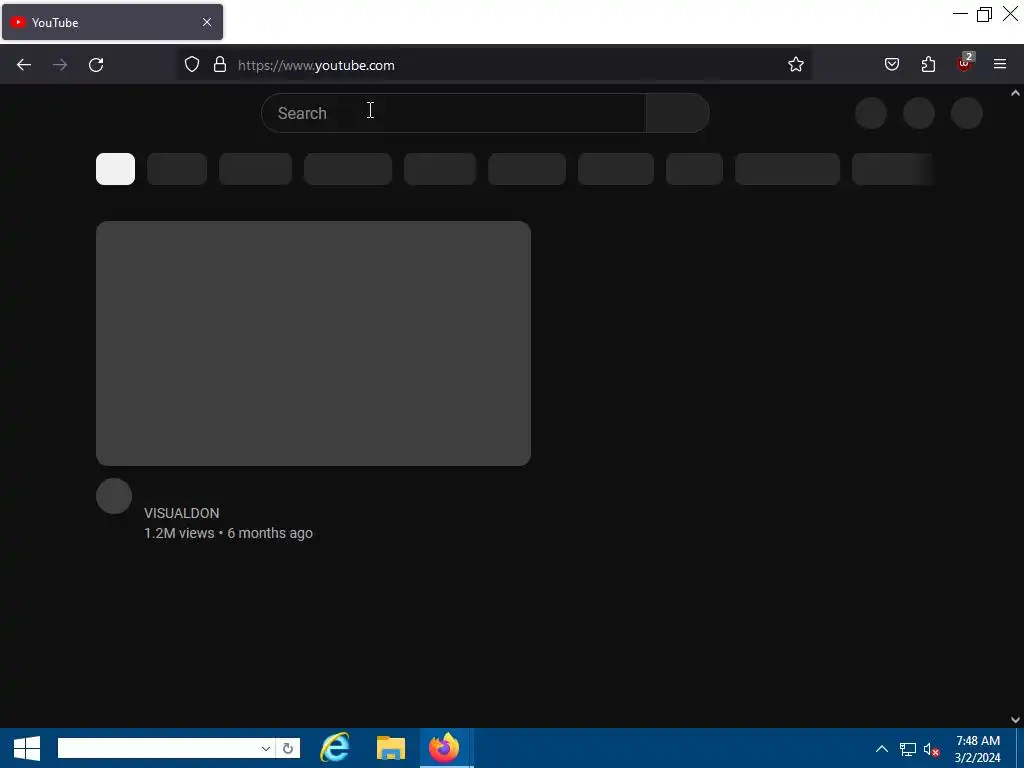Open the clock showing 7:48 AM
Viewport: 1024px width, 768px height.
pyautogui.click(x=978, y=749)
